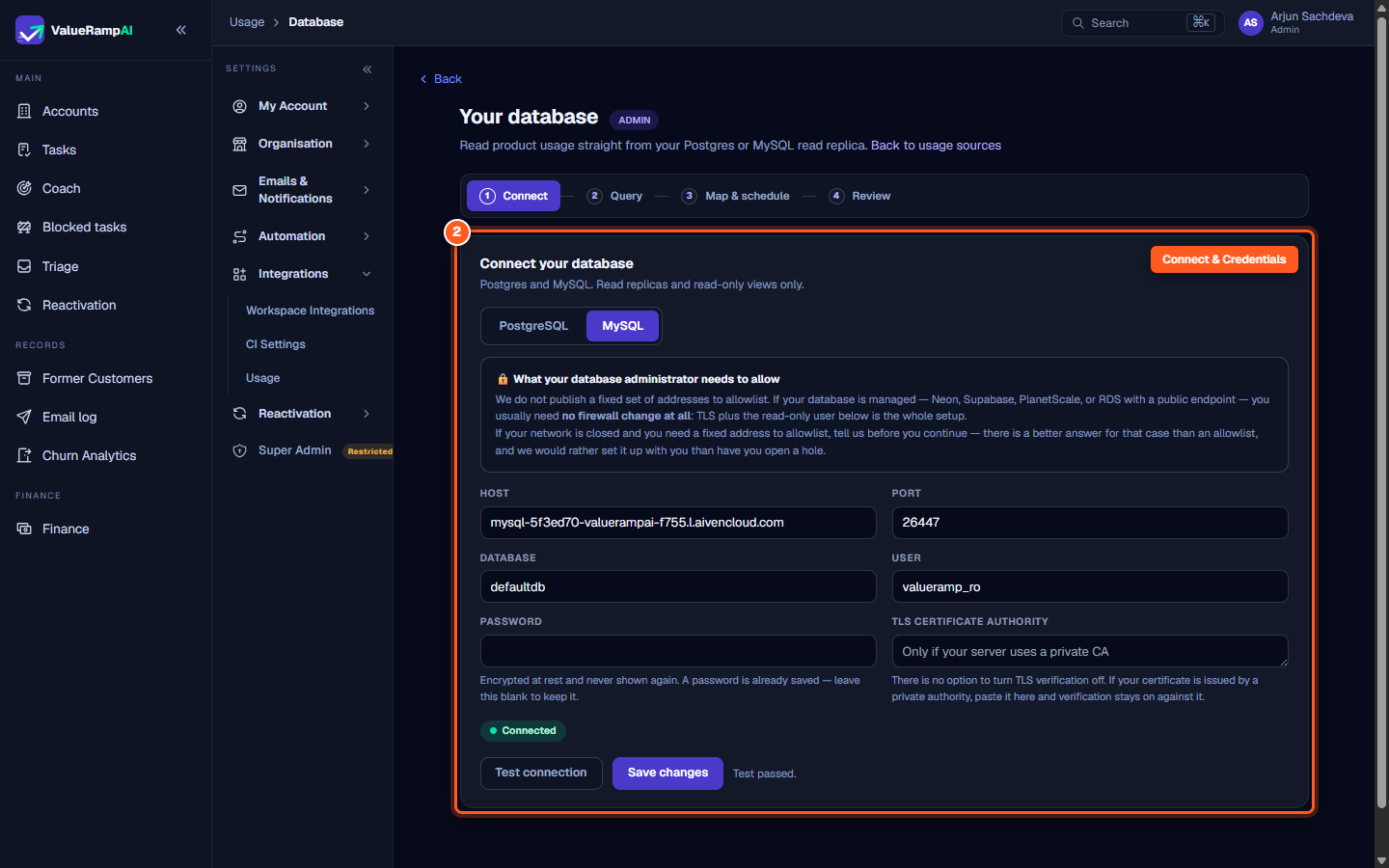Expand Emails & Notifications section chevron

click(367, 190)
